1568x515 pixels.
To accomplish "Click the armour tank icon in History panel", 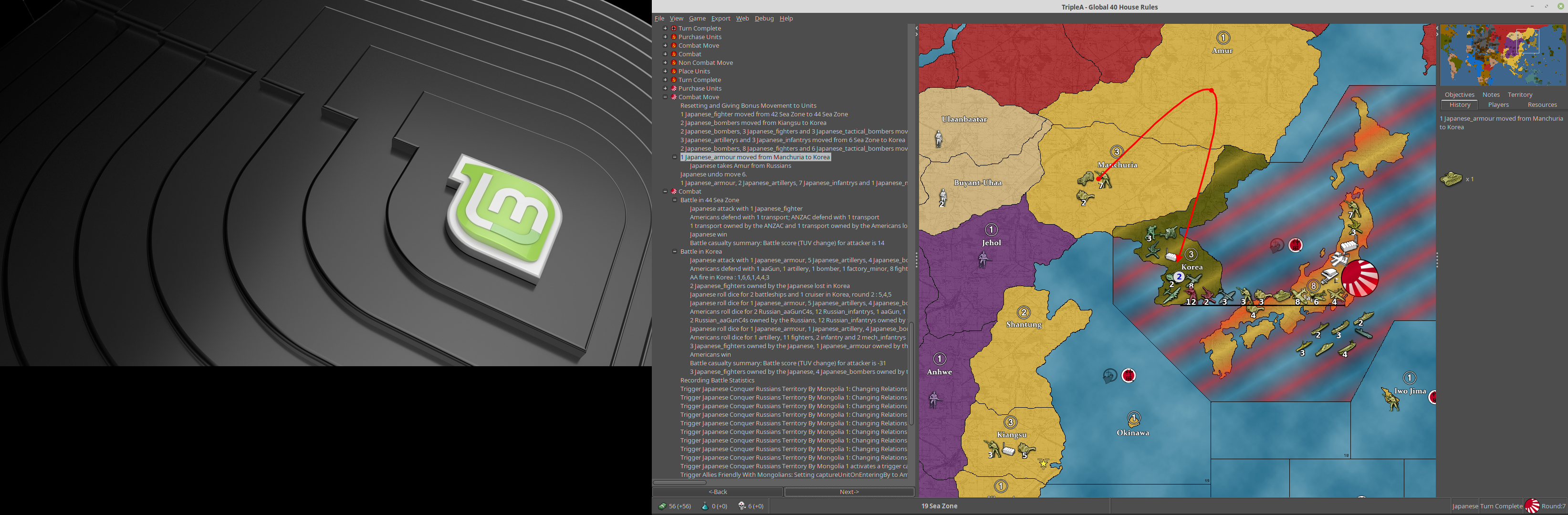I will click(x=1452, y=179).
